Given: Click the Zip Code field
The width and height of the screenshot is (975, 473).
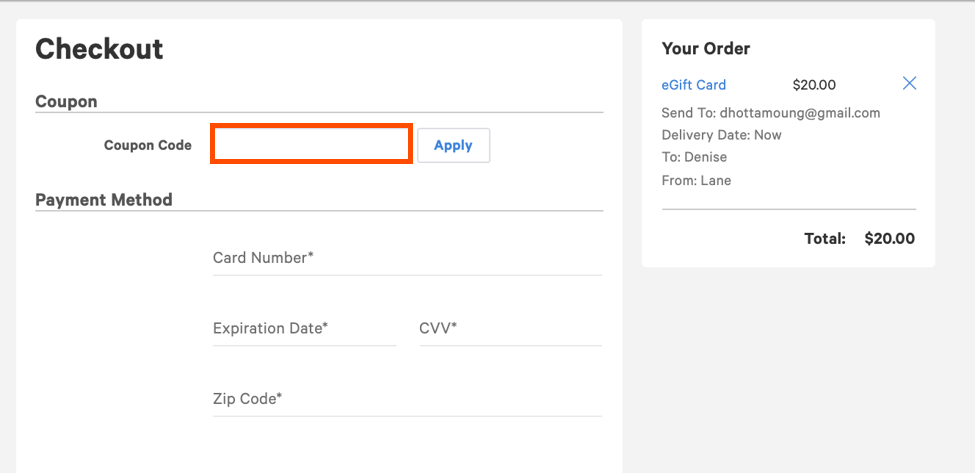Looking at the screenshot, I should coord(407,399).
